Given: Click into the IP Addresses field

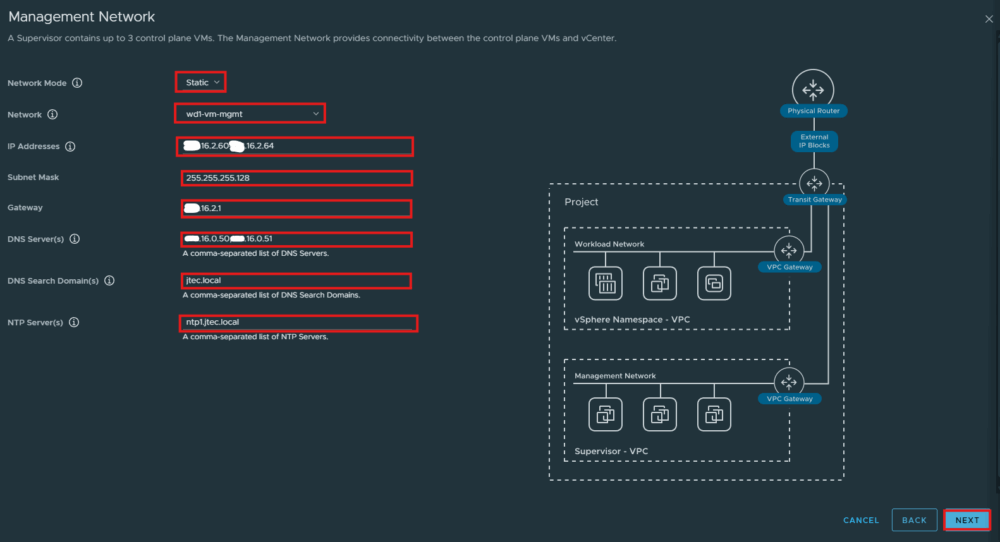Looking at the screenshot, I should [x=295, y=146].
